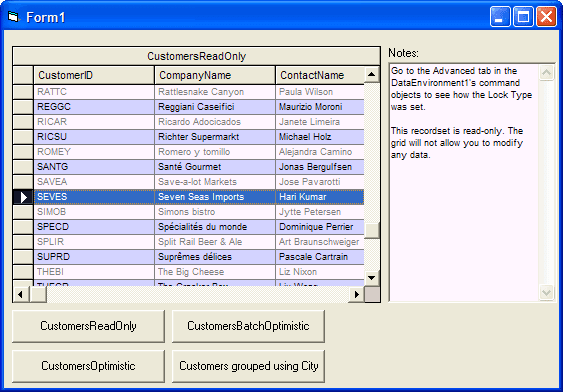Click the CustomersReadOnly button
Viewport: 563px width, 392px height.
[88, 326]
